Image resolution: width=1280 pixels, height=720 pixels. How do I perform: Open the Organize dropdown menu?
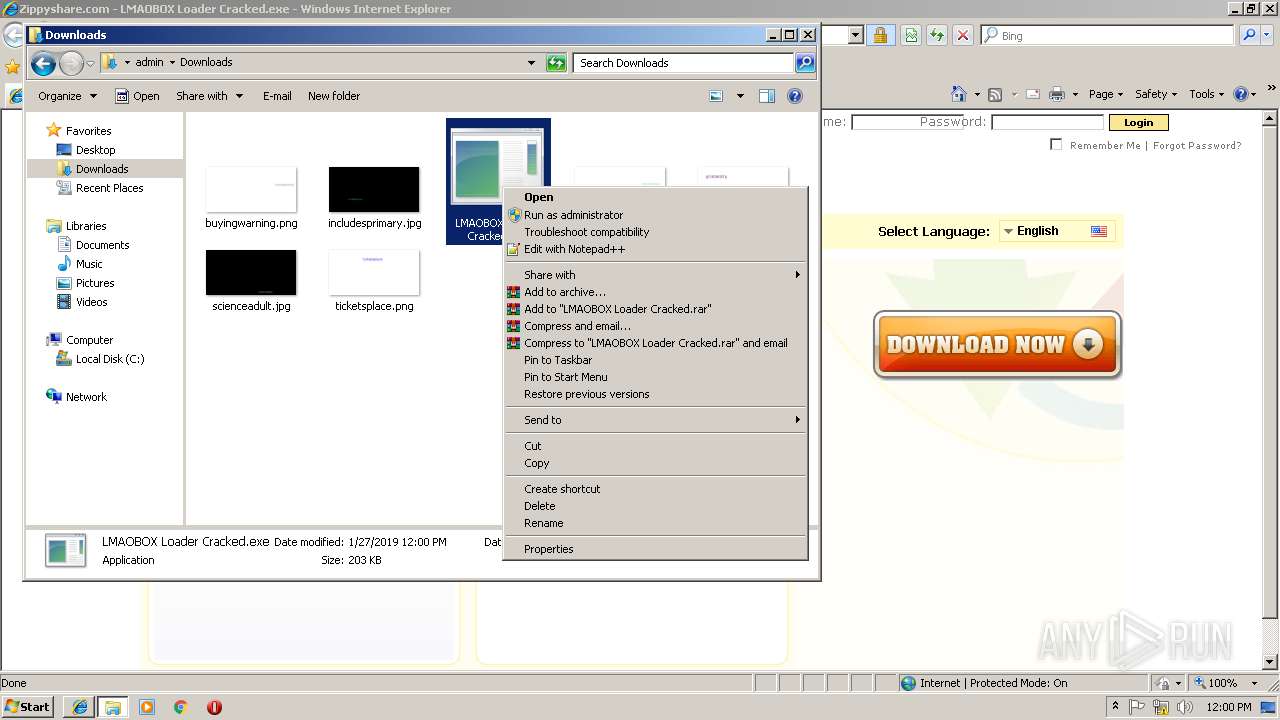[x=67, y=96]
